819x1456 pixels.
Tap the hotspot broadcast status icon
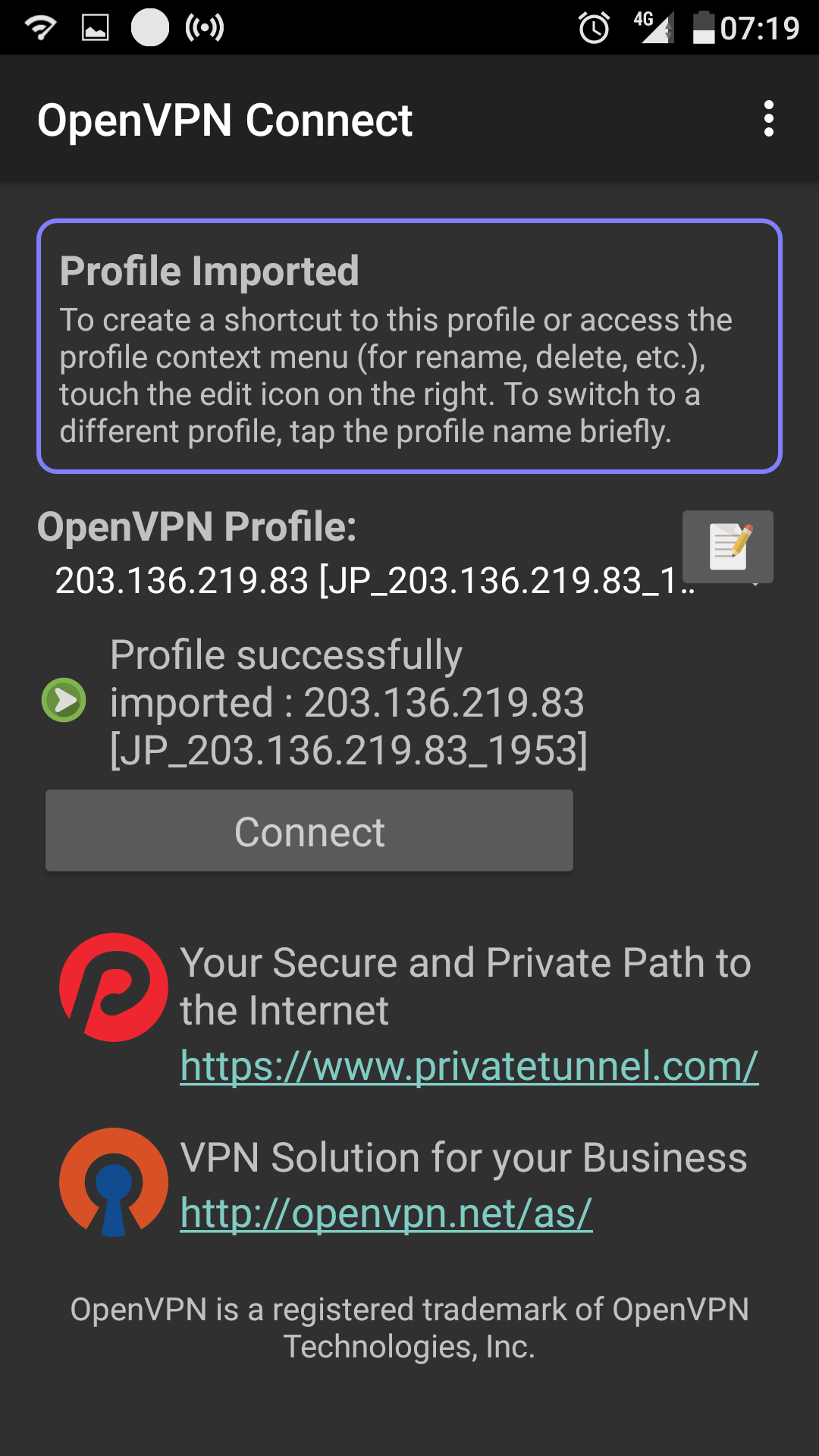(x=205, y=28)
